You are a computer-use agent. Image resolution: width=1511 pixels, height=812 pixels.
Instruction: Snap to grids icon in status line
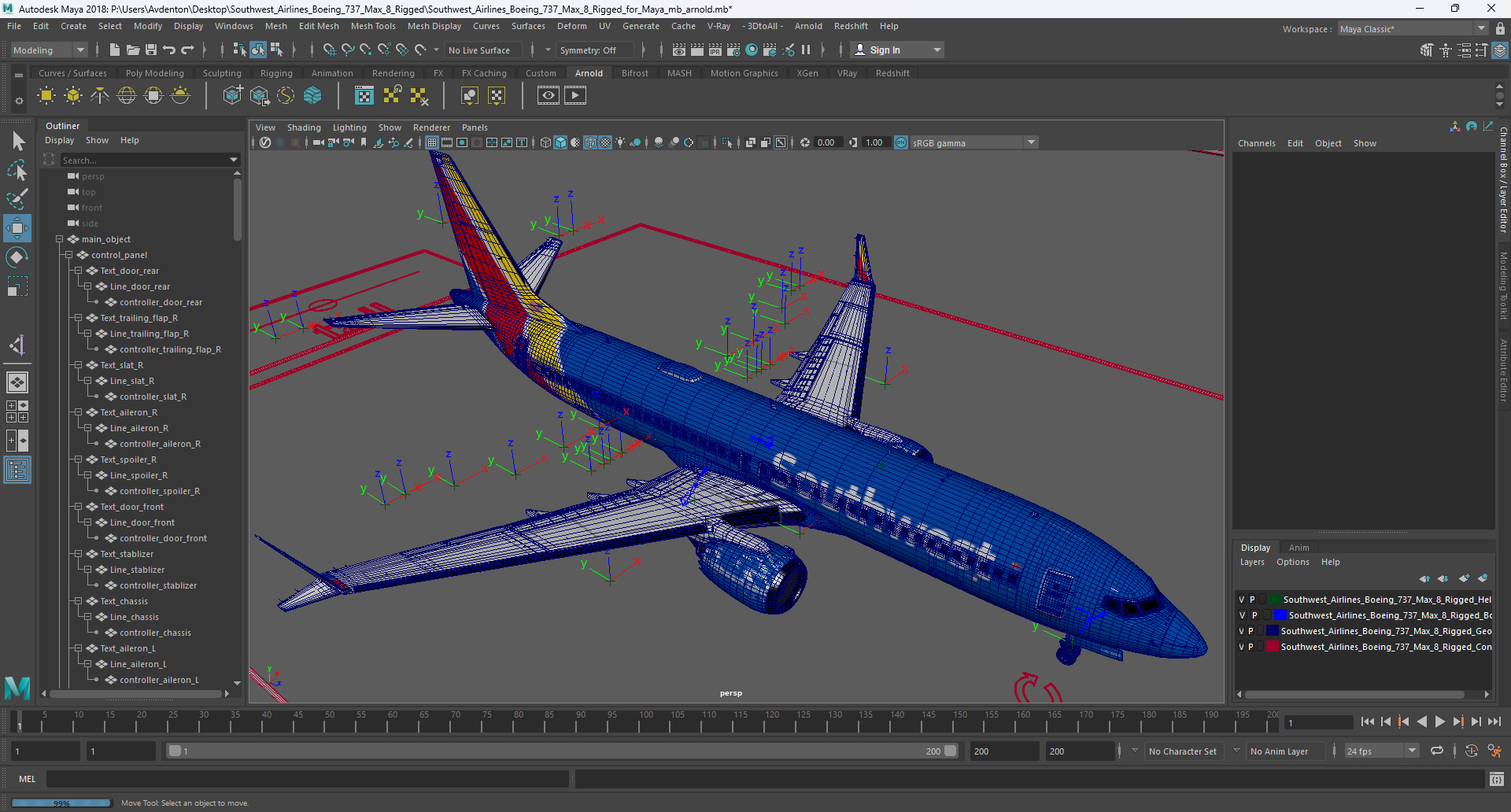coord(330,50)
